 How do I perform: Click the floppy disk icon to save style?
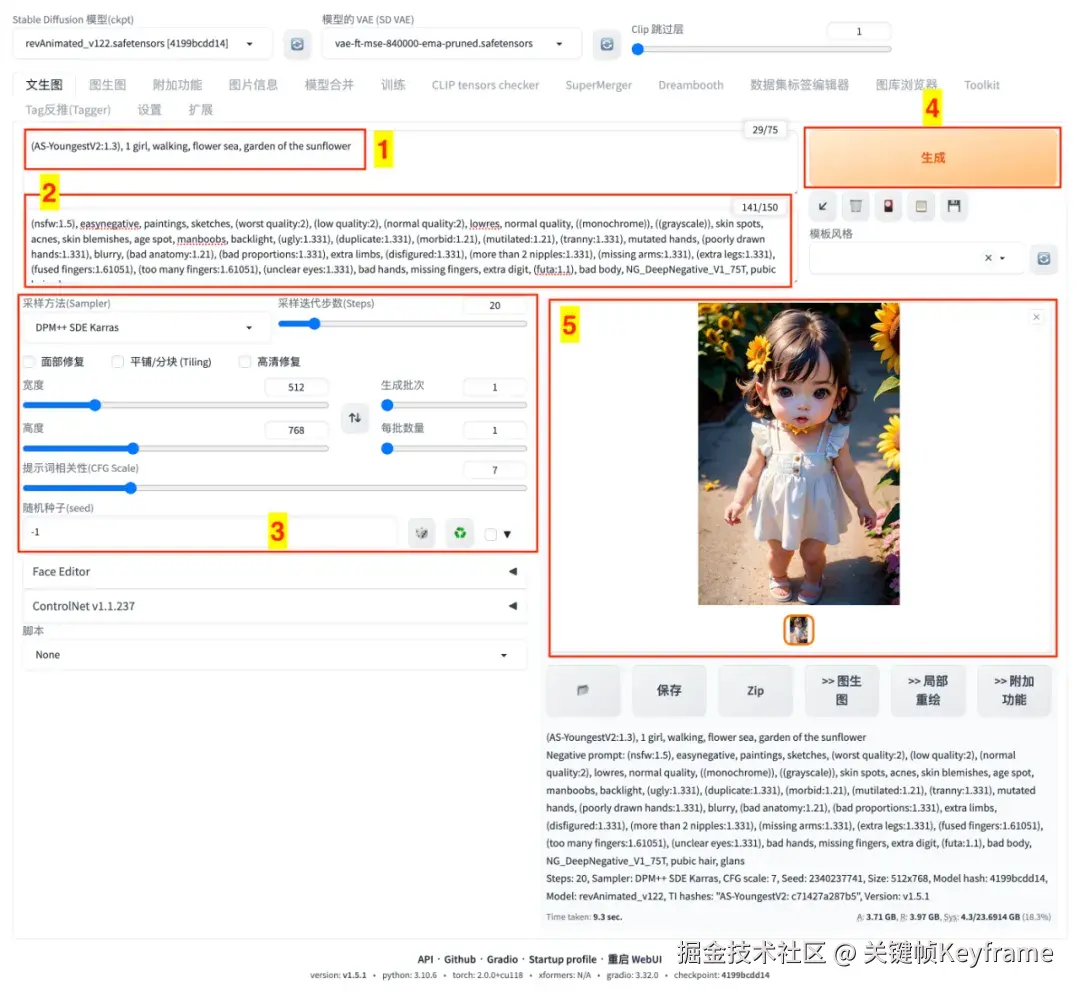(954, 206)
